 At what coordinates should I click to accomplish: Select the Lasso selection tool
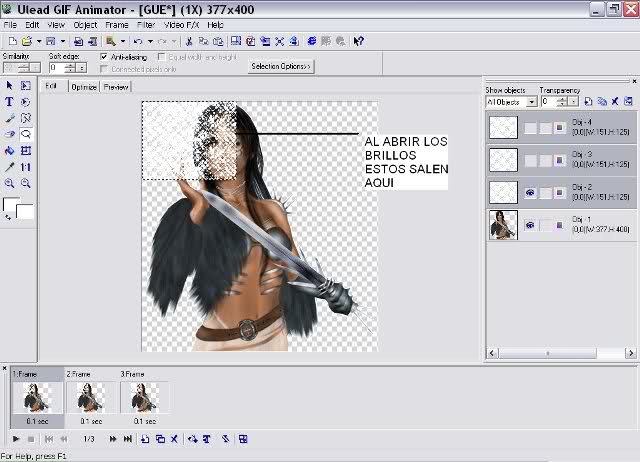(26, 134)
